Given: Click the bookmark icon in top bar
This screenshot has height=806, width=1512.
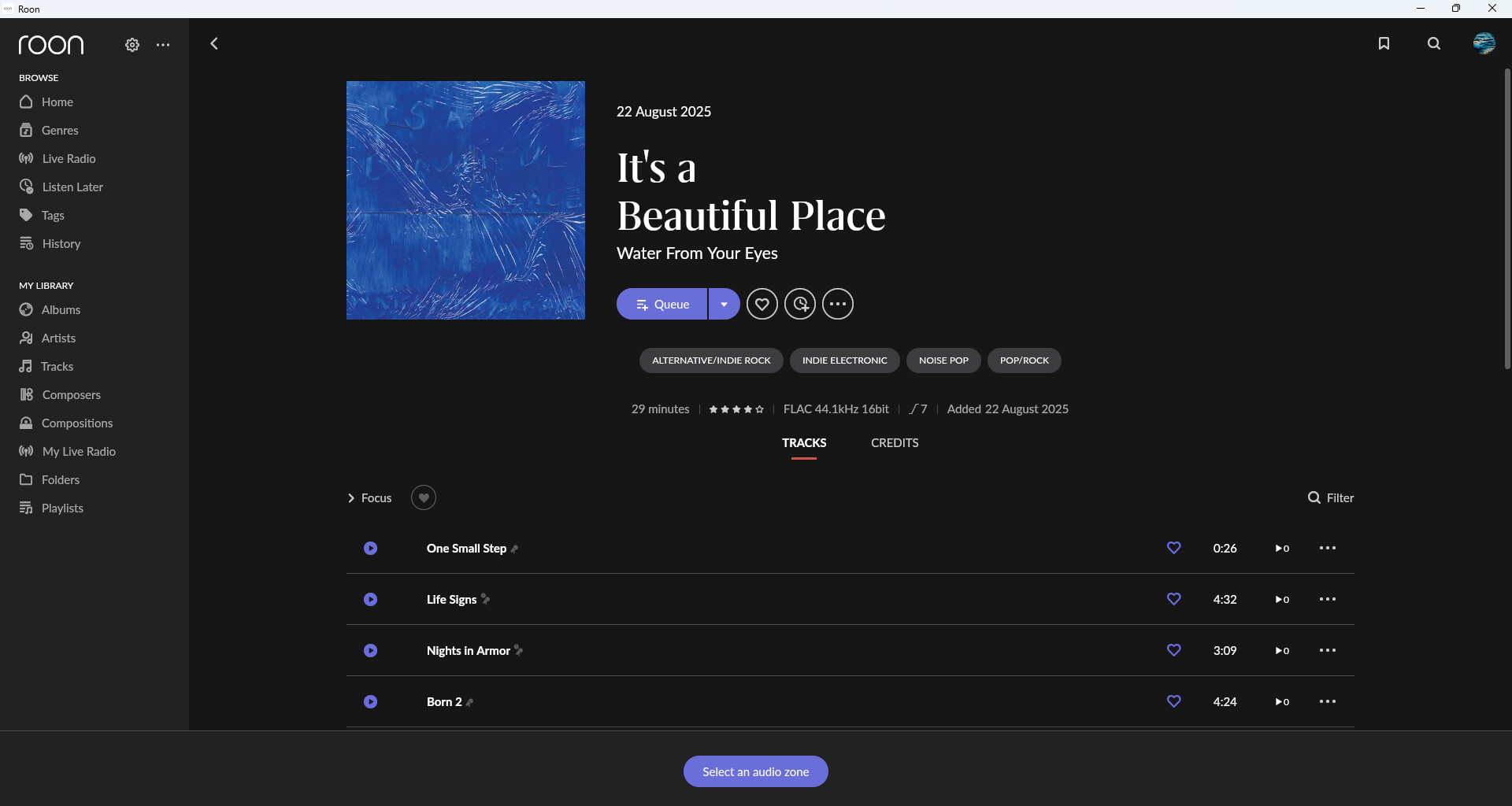Looking at the screenshot, I should (1384, 44).
